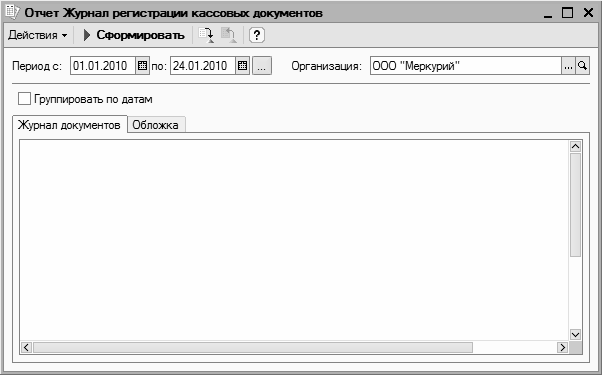Click the vertical scrollbar up arrow

click(575, 146)
